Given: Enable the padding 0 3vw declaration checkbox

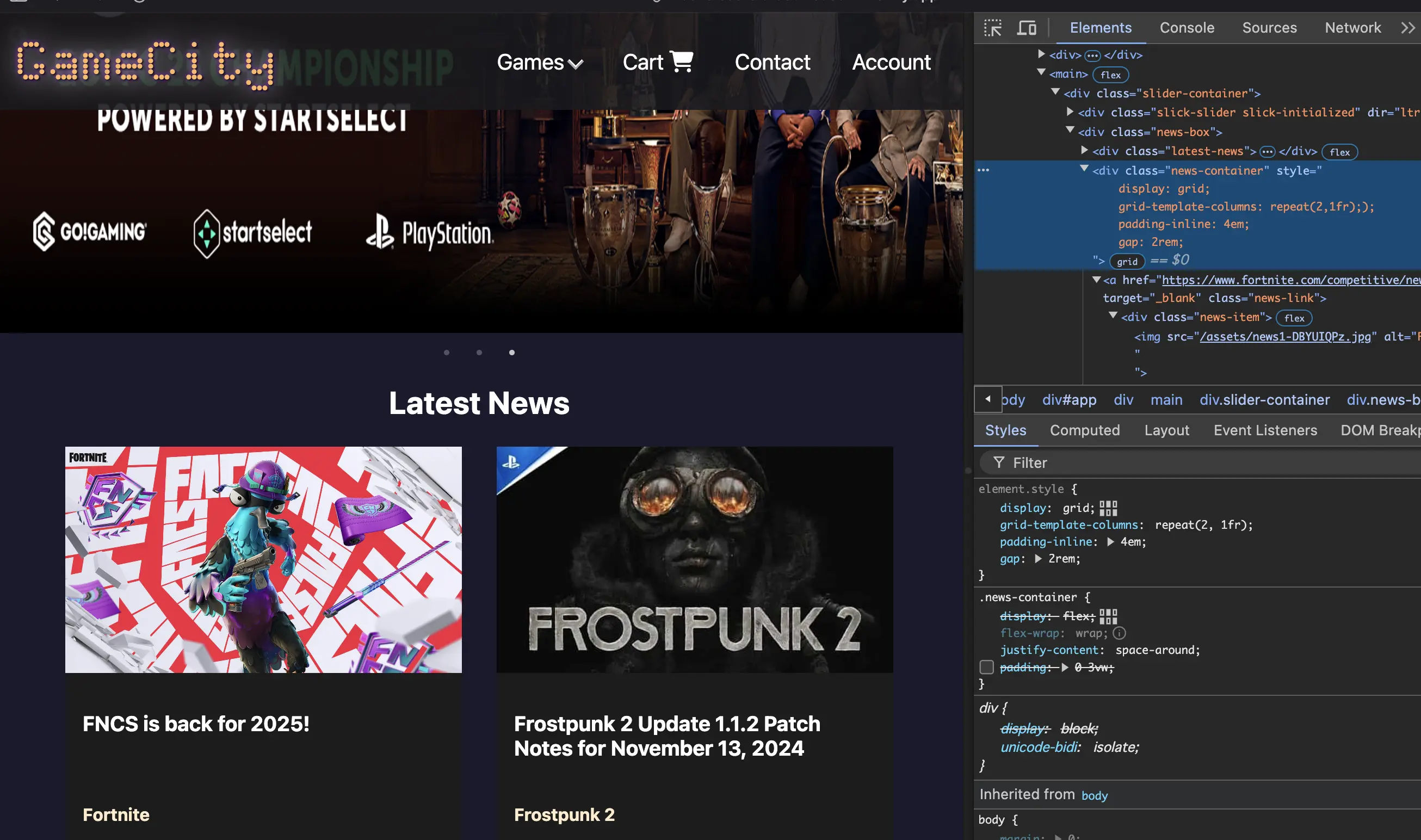Looking at the screenshot, I should point(986,668).
